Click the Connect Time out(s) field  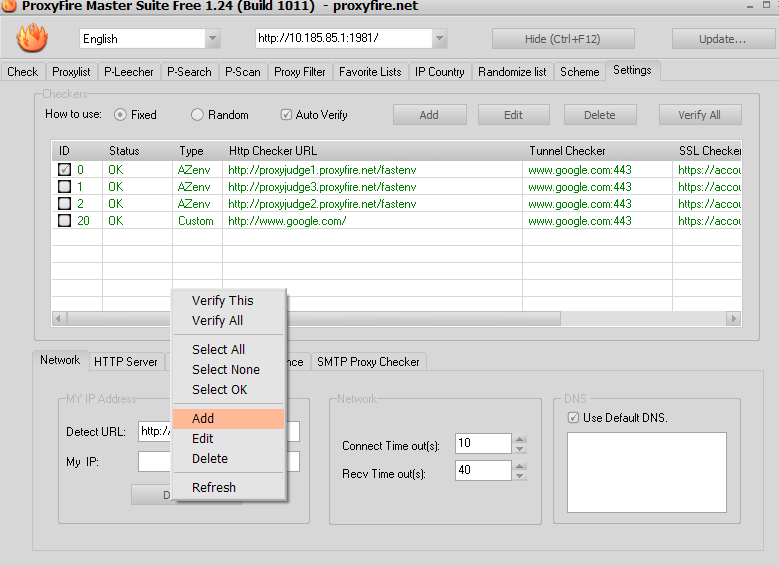(x=483, y=443)
